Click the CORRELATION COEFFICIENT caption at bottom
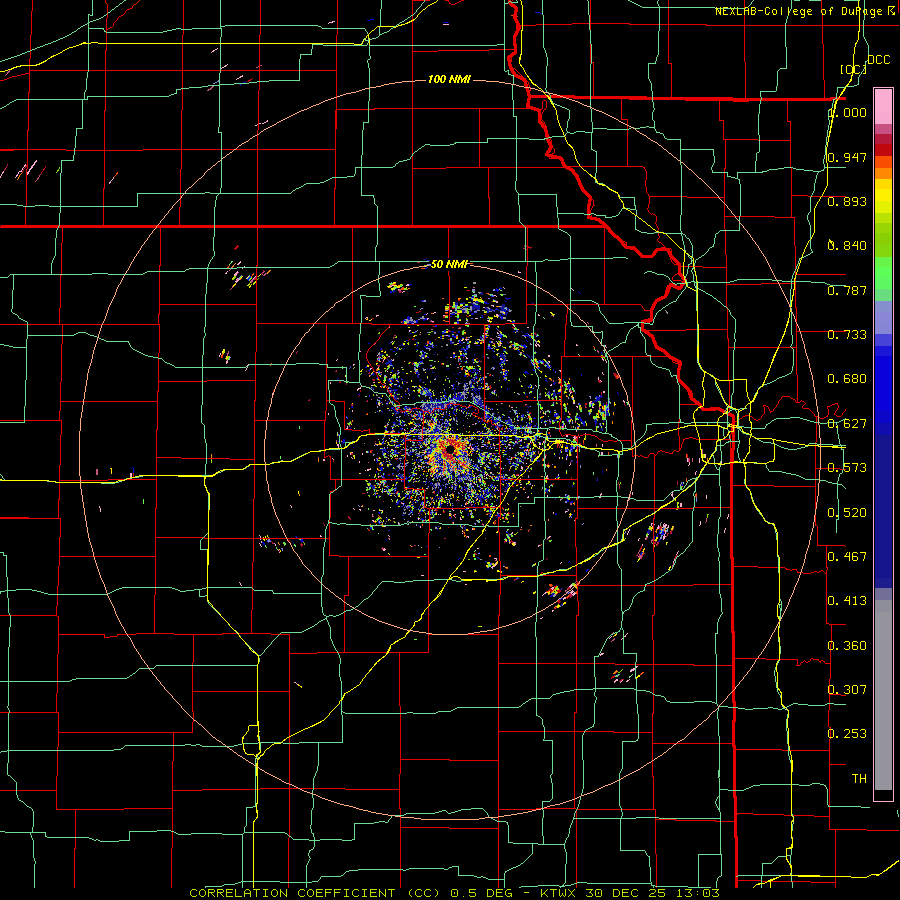 point(454,893)
